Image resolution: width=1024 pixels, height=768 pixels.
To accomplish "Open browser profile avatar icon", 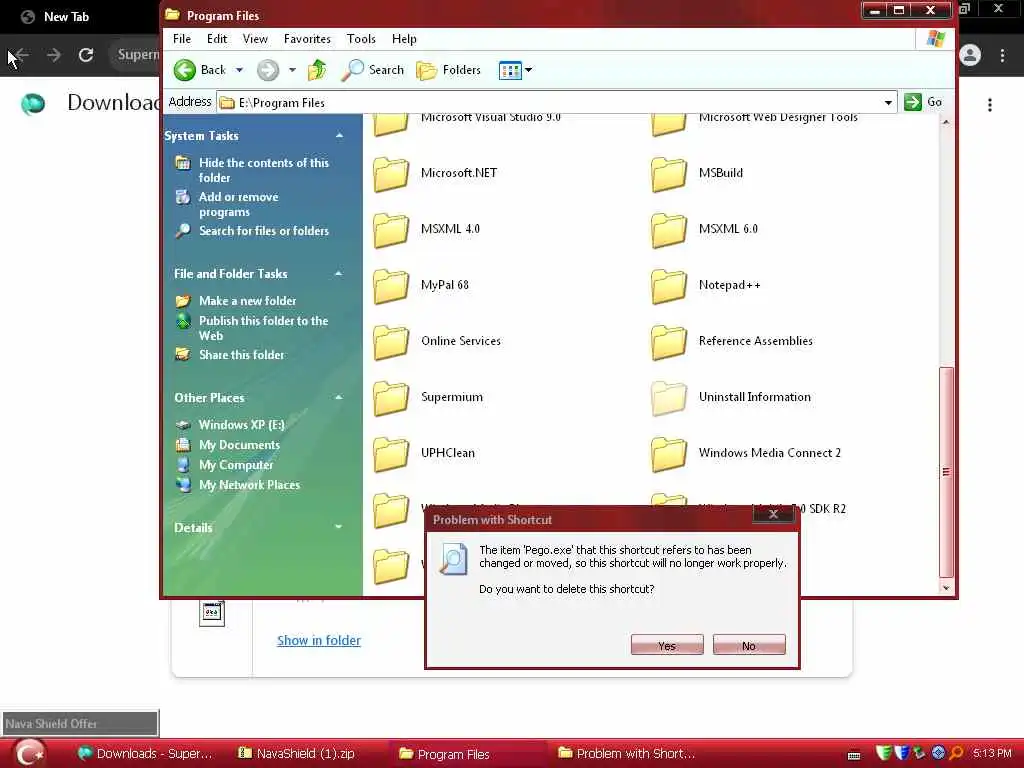I will coord(970,55).
